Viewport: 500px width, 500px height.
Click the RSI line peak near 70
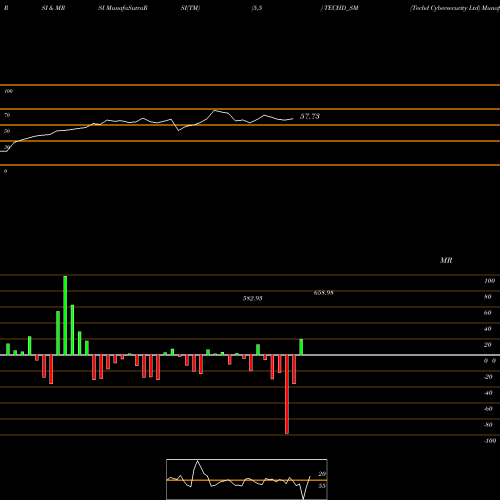(x=215, y=110)
